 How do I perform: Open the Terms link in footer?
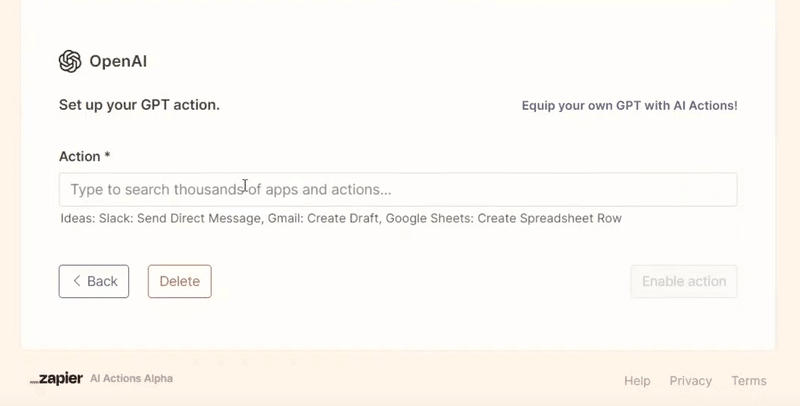click(748, 380)
